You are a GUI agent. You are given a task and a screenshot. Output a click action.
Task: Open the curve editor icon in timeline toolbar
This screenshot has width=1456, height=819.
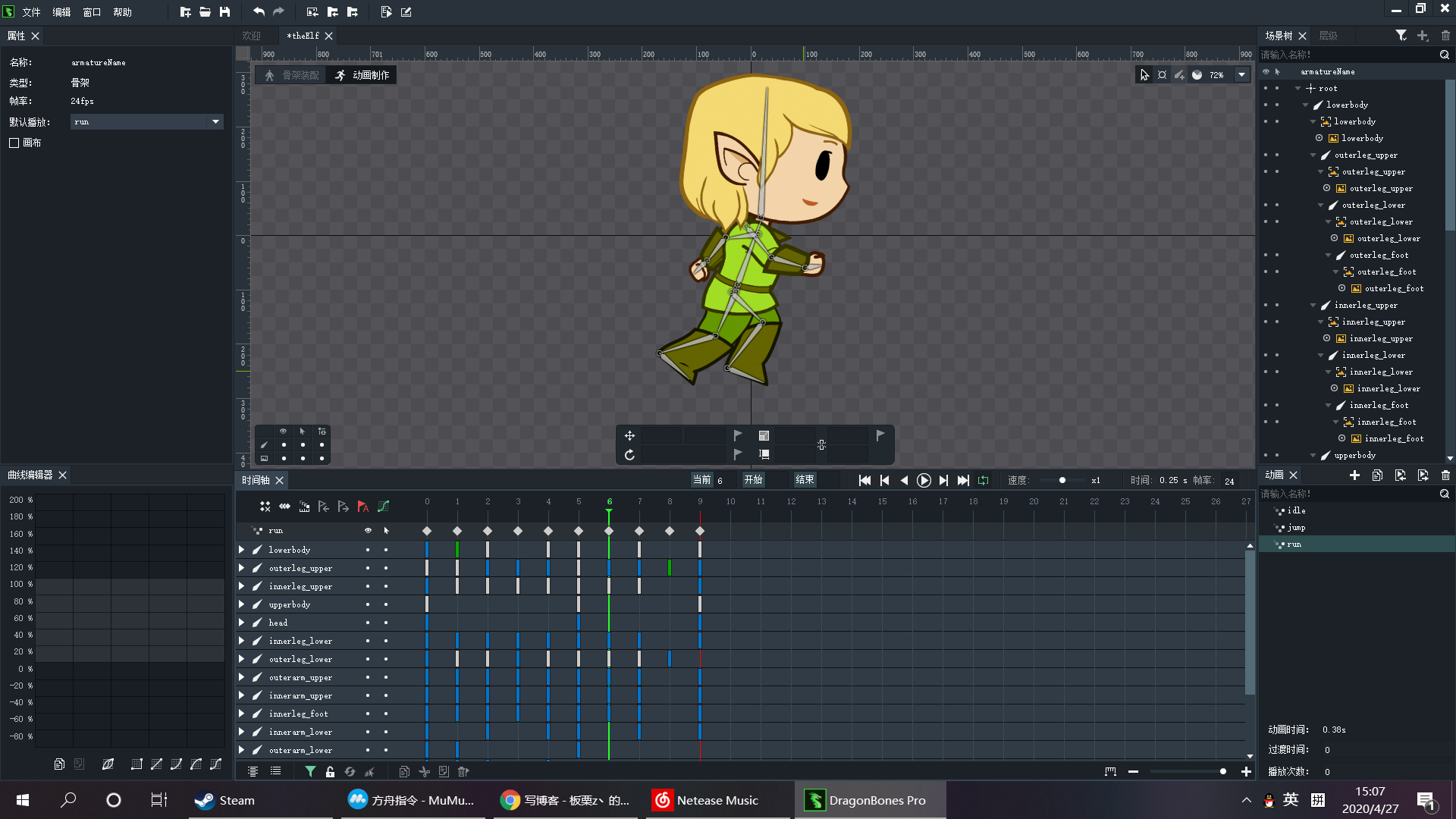click(x=384, y=507)
